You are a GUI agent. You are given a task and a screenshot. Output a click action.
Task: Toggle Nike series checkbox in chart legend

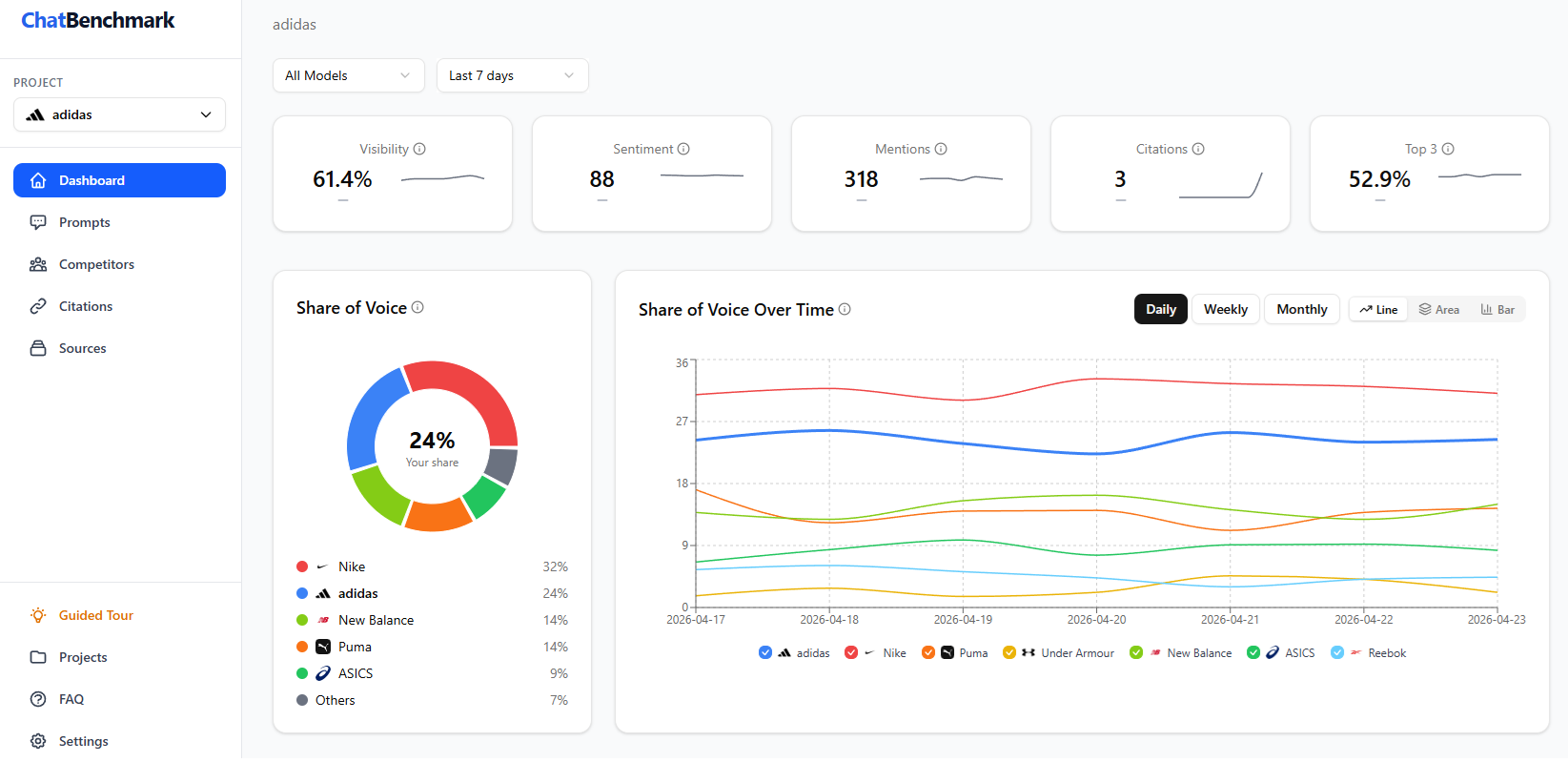pyautogui.click(x=851, y=653)
